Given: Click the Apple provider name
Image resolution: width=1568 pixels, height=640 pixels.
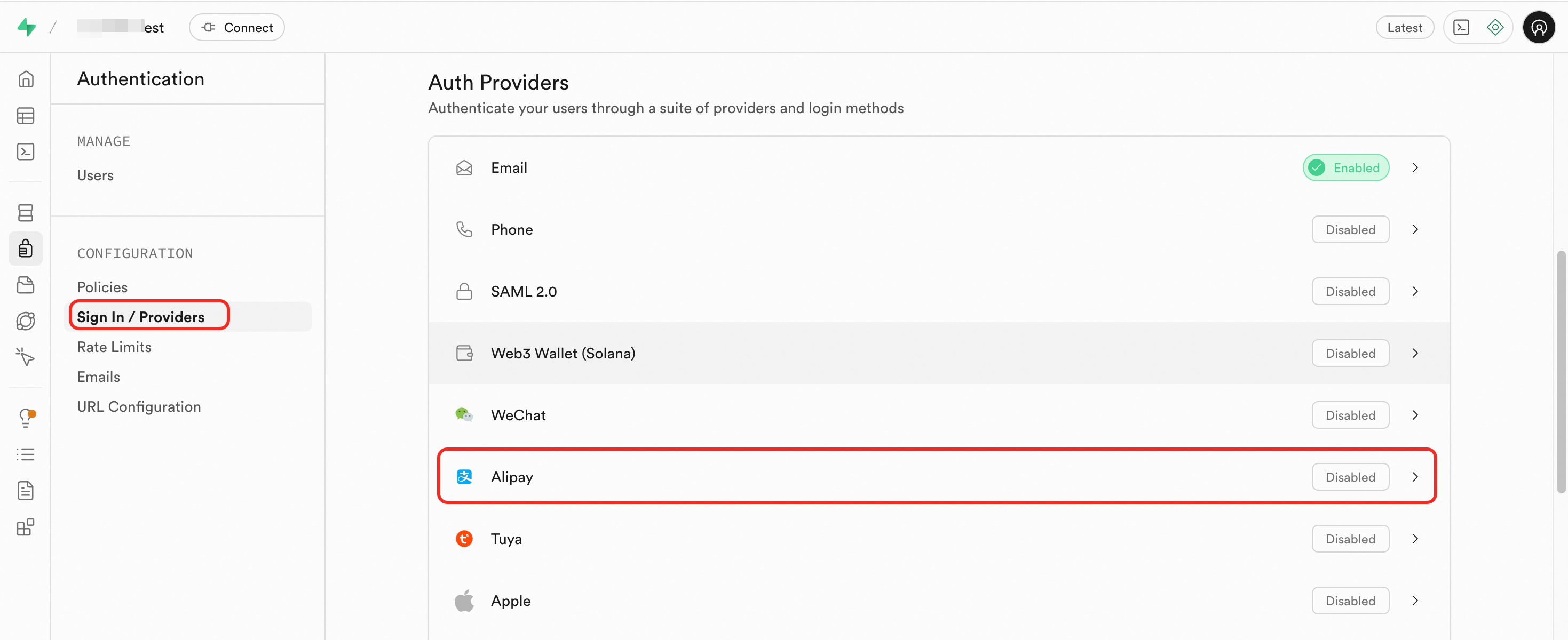Looking at the screenshot, I should pyautogui.click(x=511, y=601).
